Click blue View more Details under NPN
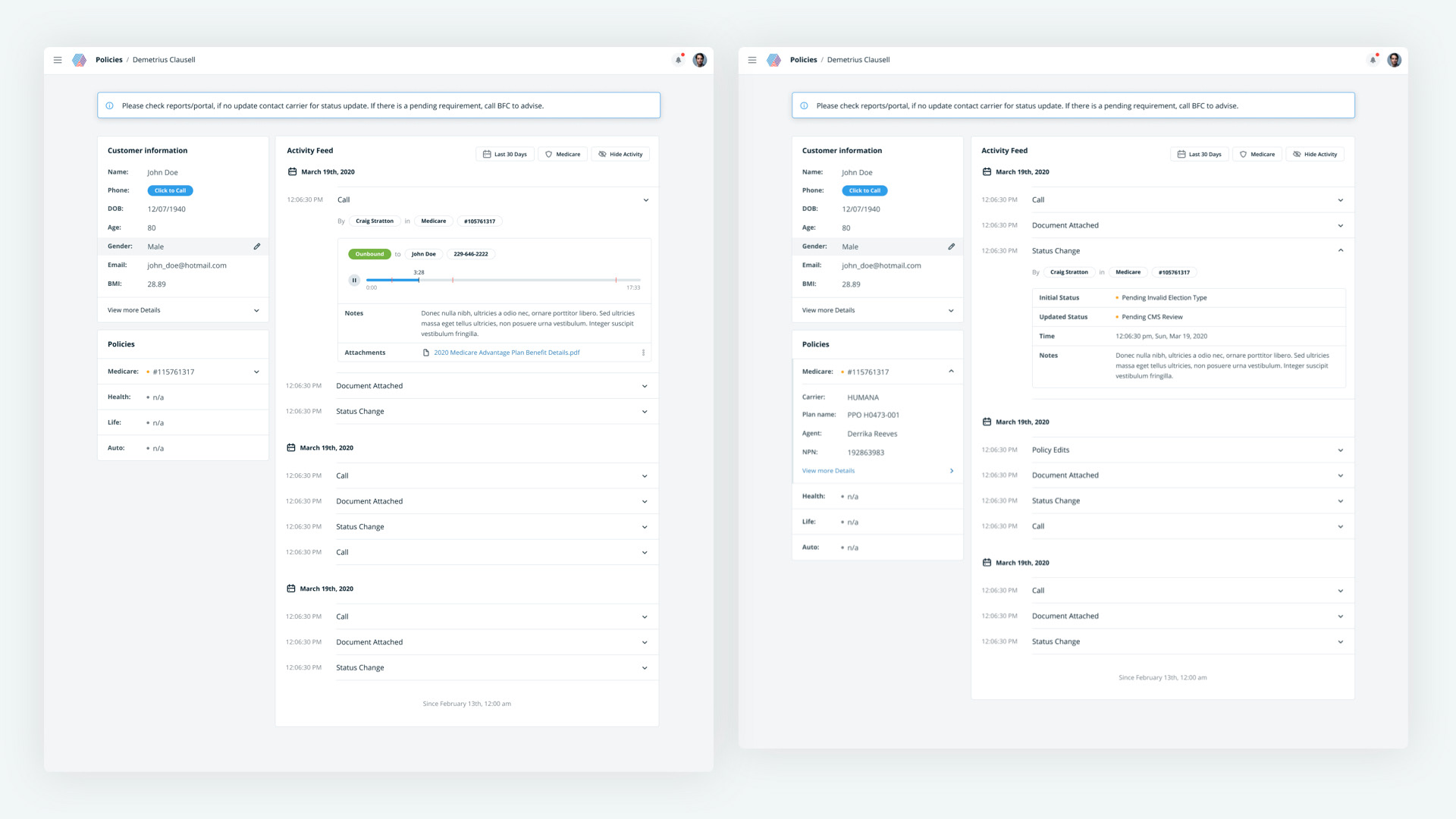 coord(828,471)
